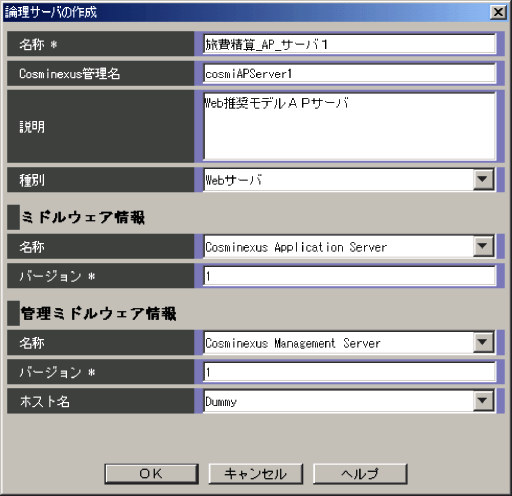Click the 種別 label

tap(32, 180)
